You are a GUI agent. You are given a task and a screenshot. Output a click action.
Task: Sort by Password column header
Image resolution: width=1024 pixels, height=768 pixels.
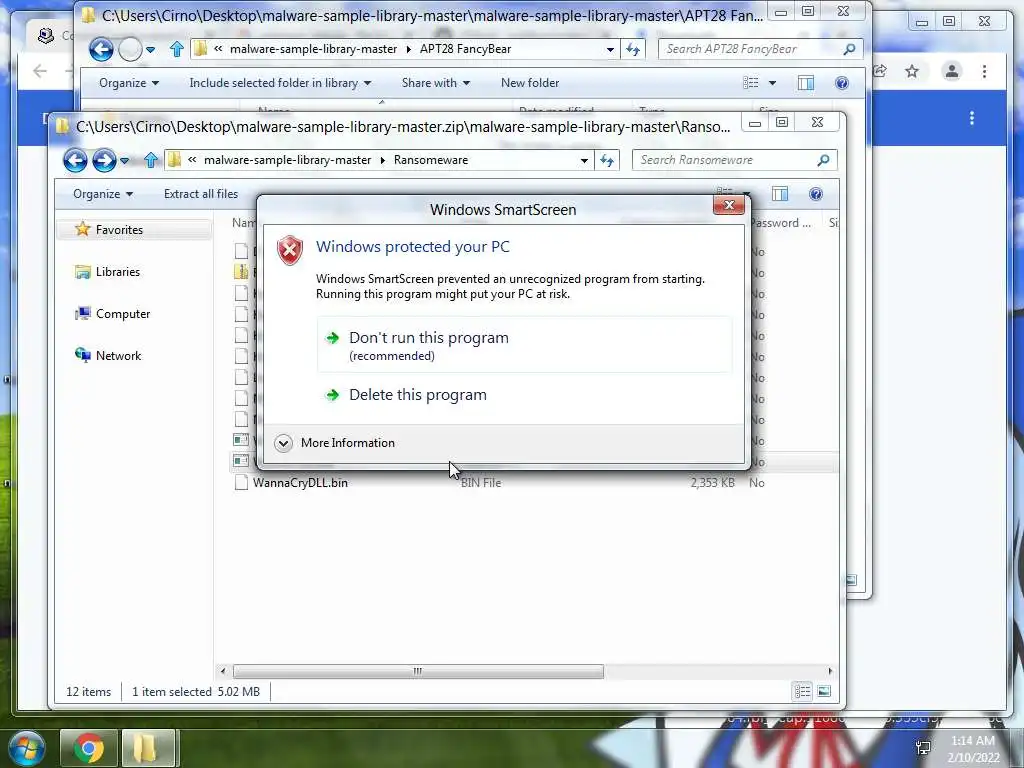[780, 223]
